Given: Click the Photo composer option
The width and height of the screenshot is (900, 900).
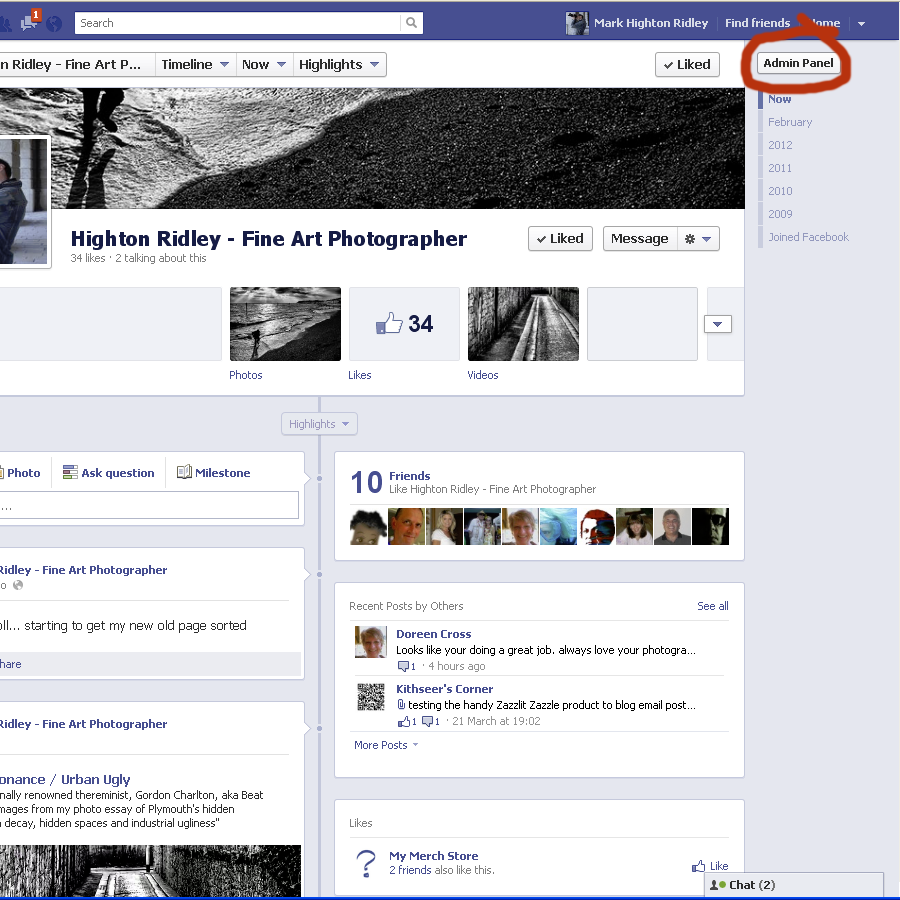Looking at the screenshot, I should pyautogui.click(x=20, y=472).
